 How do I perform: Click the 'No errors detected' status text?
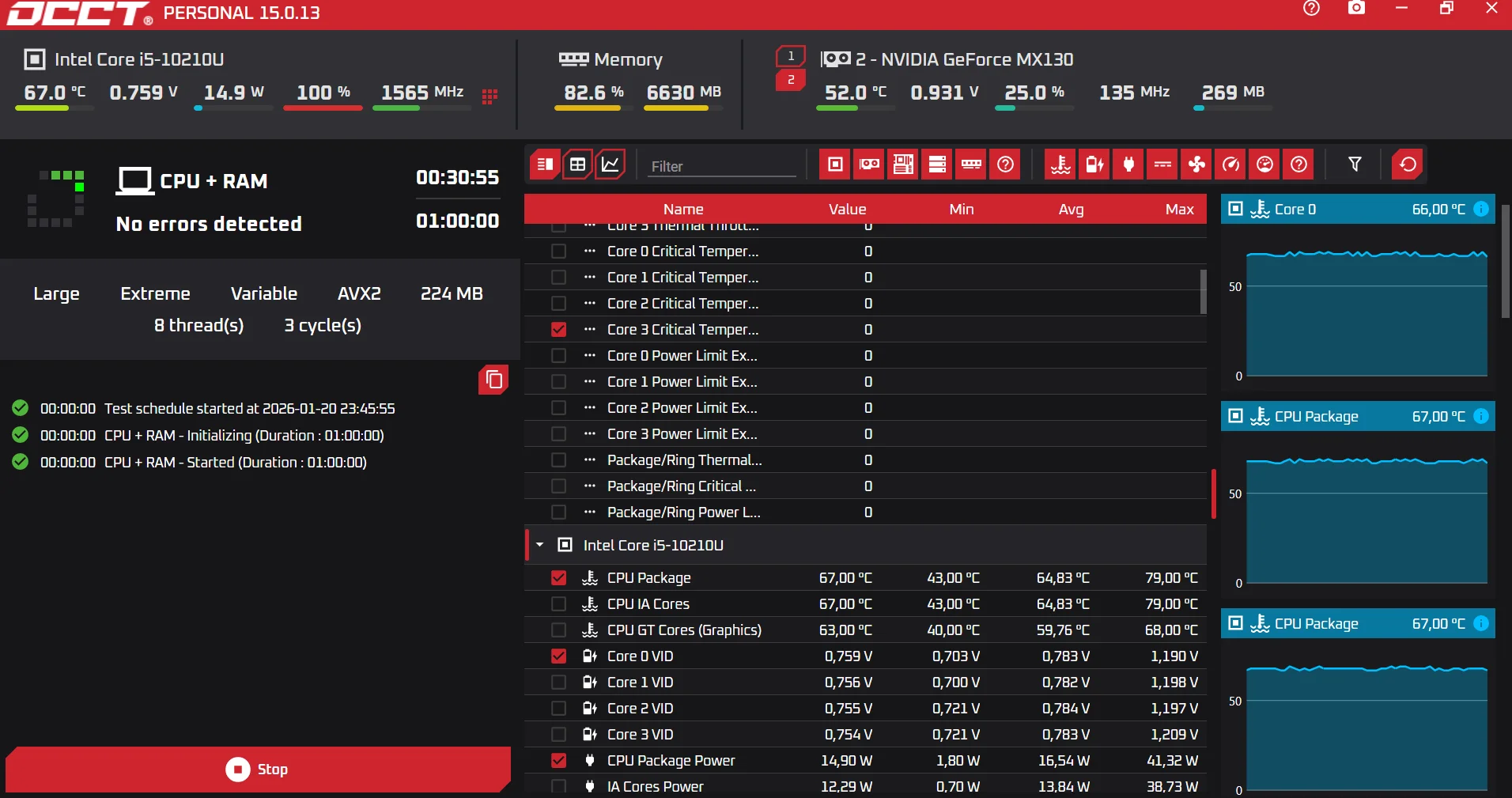tap(209, 224)
